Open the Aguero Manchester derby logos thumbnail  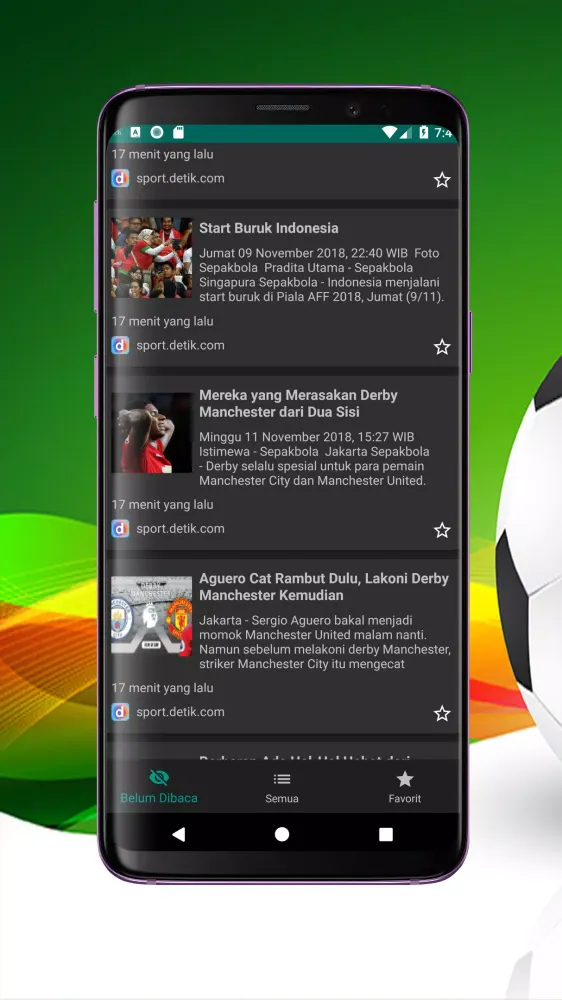152,616
